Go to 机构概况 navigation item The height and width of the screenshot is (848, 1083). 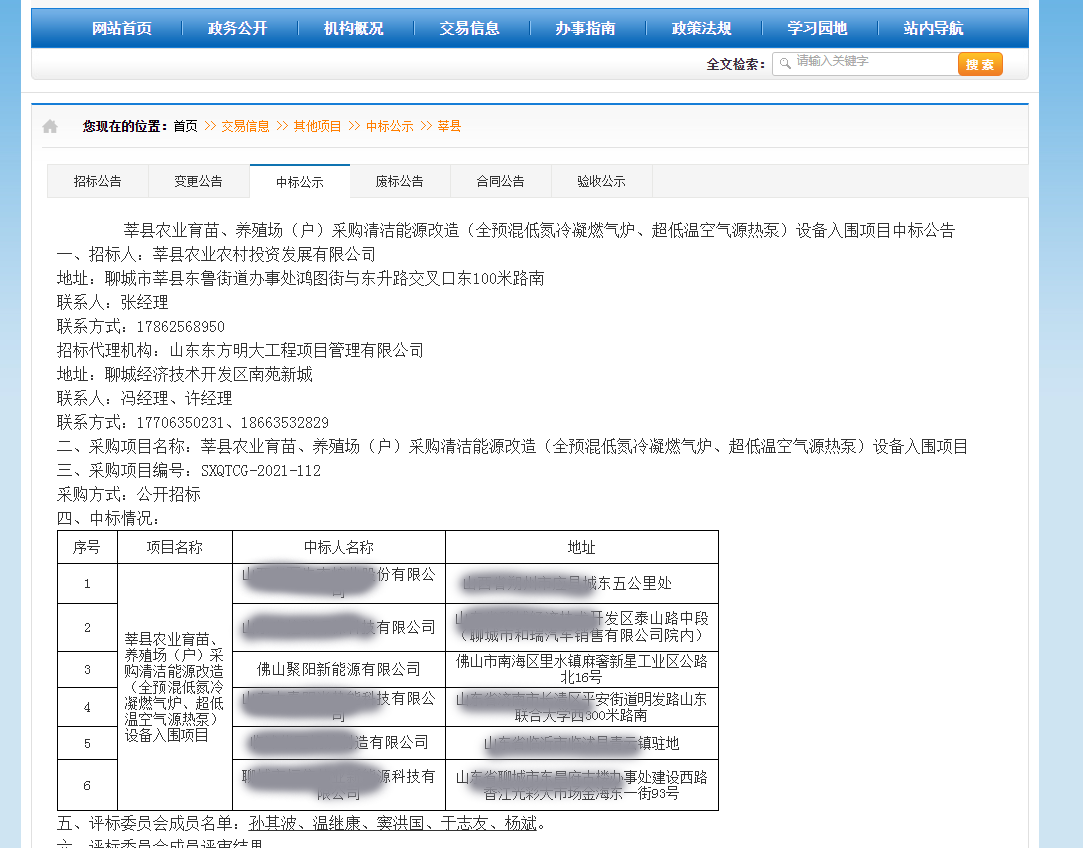[354, 28]
